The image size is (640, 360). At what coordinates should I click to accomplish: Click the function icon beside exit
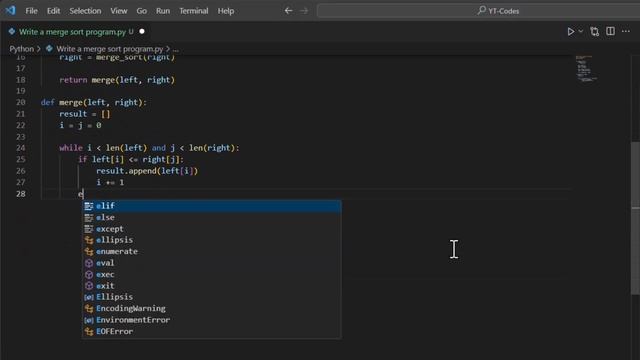click(x=89, y=286)
